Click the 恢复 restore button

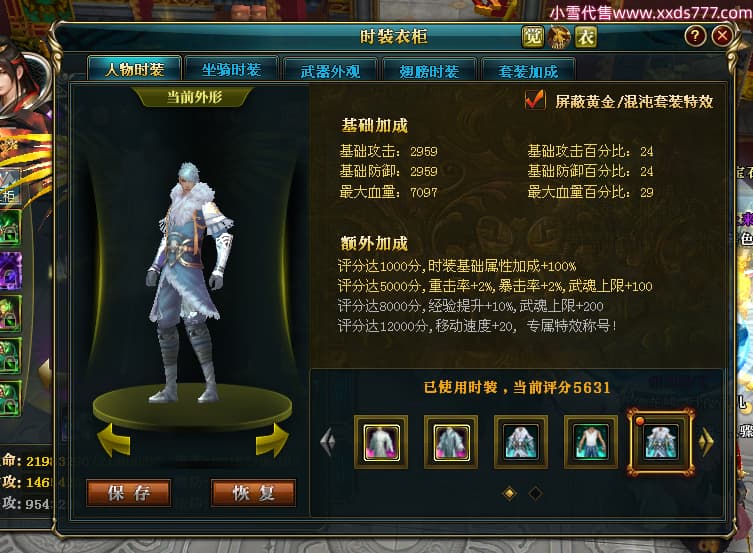click(253, 493)
